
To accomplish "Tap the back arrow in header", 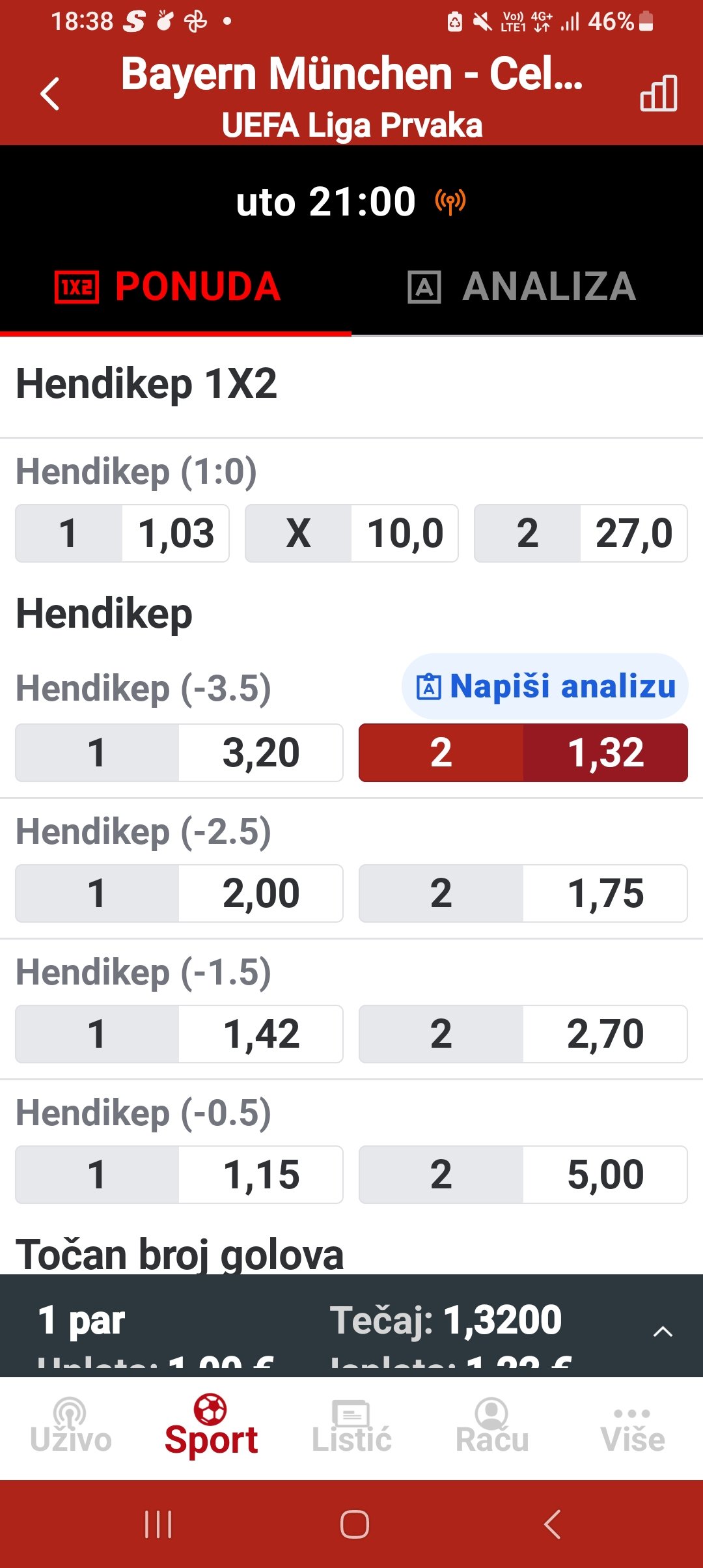I will pyautogui.click(x=50, y=94).
